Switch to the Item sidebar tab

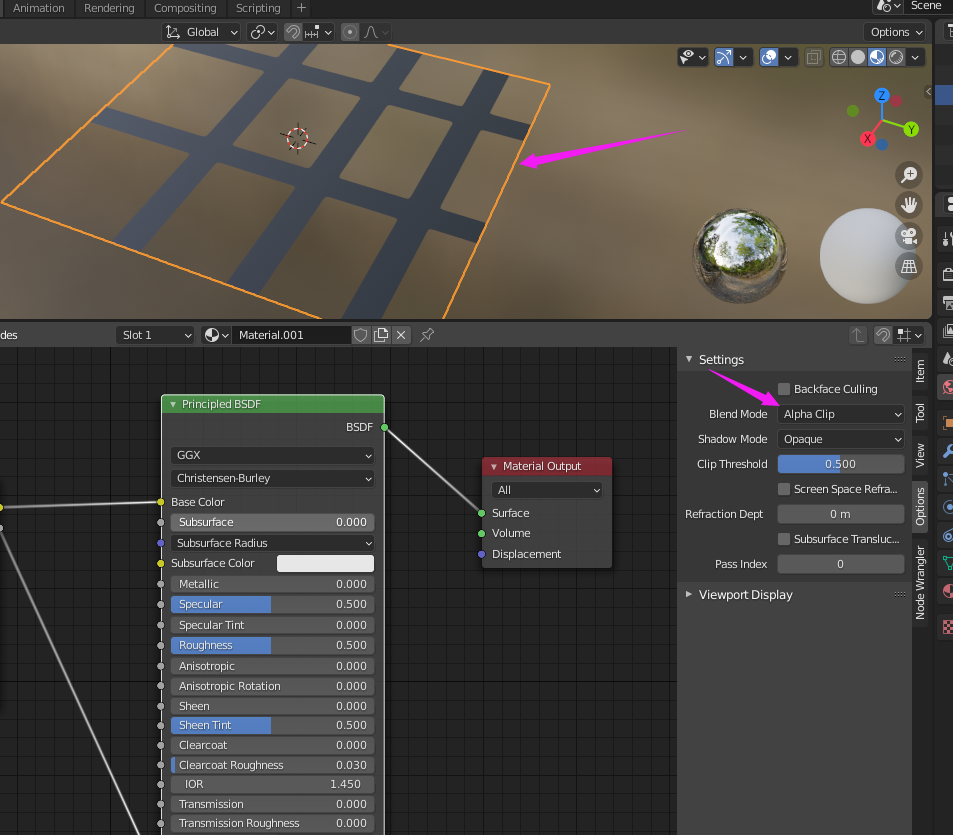(x=920, y=371)
